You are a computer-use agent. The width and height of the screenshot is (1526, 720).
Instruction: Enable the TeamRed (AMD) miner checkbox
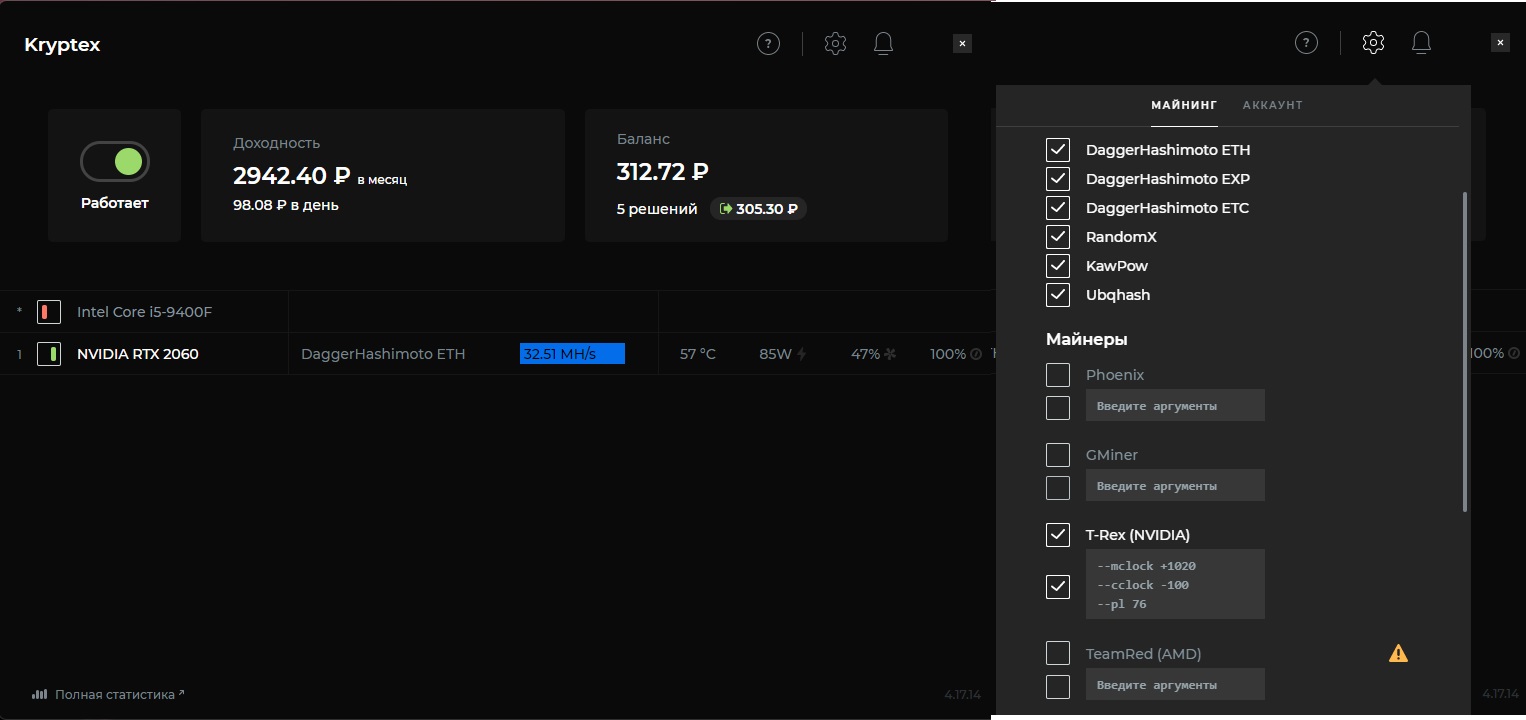point(1058,654)
